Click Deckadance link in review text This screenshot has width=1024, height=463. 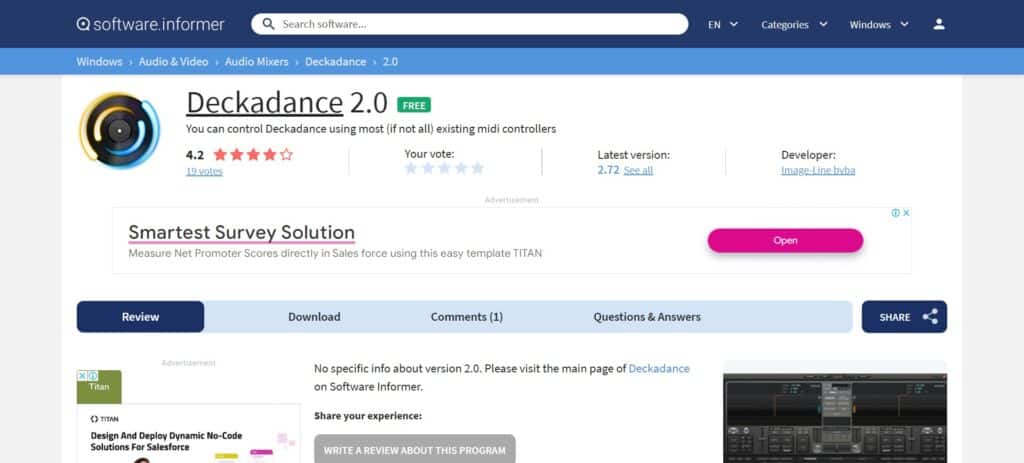coord(659,368)
